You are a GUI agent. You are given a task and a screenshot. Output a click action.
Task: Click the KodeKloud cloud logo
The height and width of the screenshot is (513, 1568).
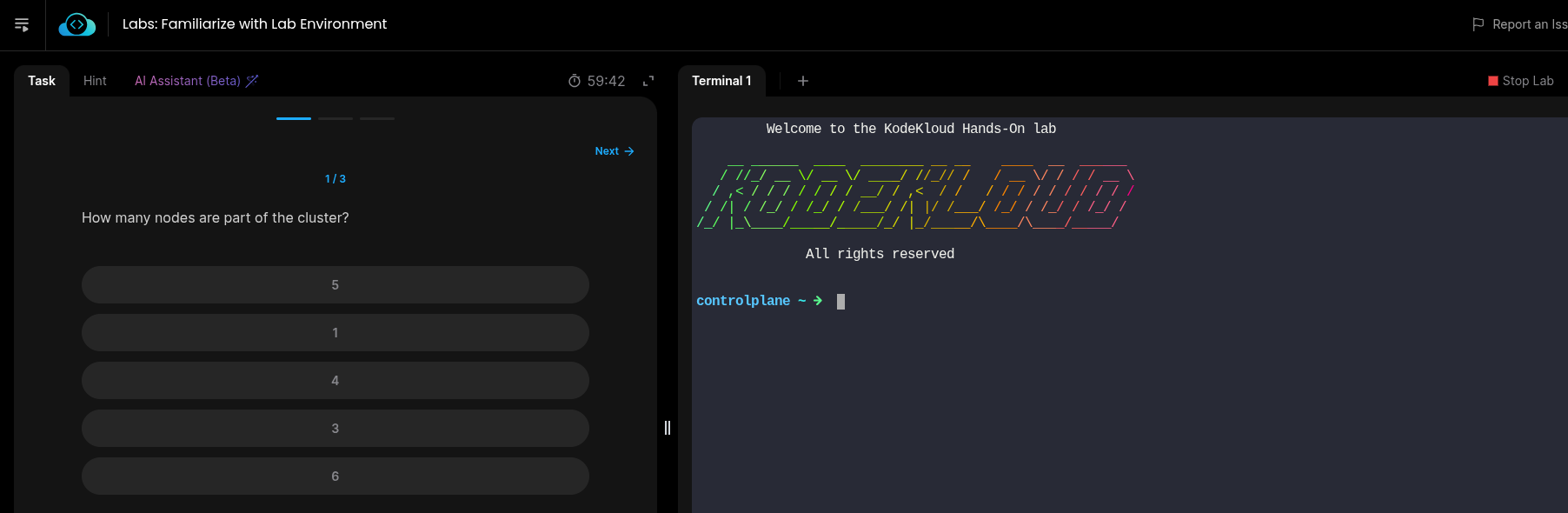pyautogui.click(x=76, y=25)
